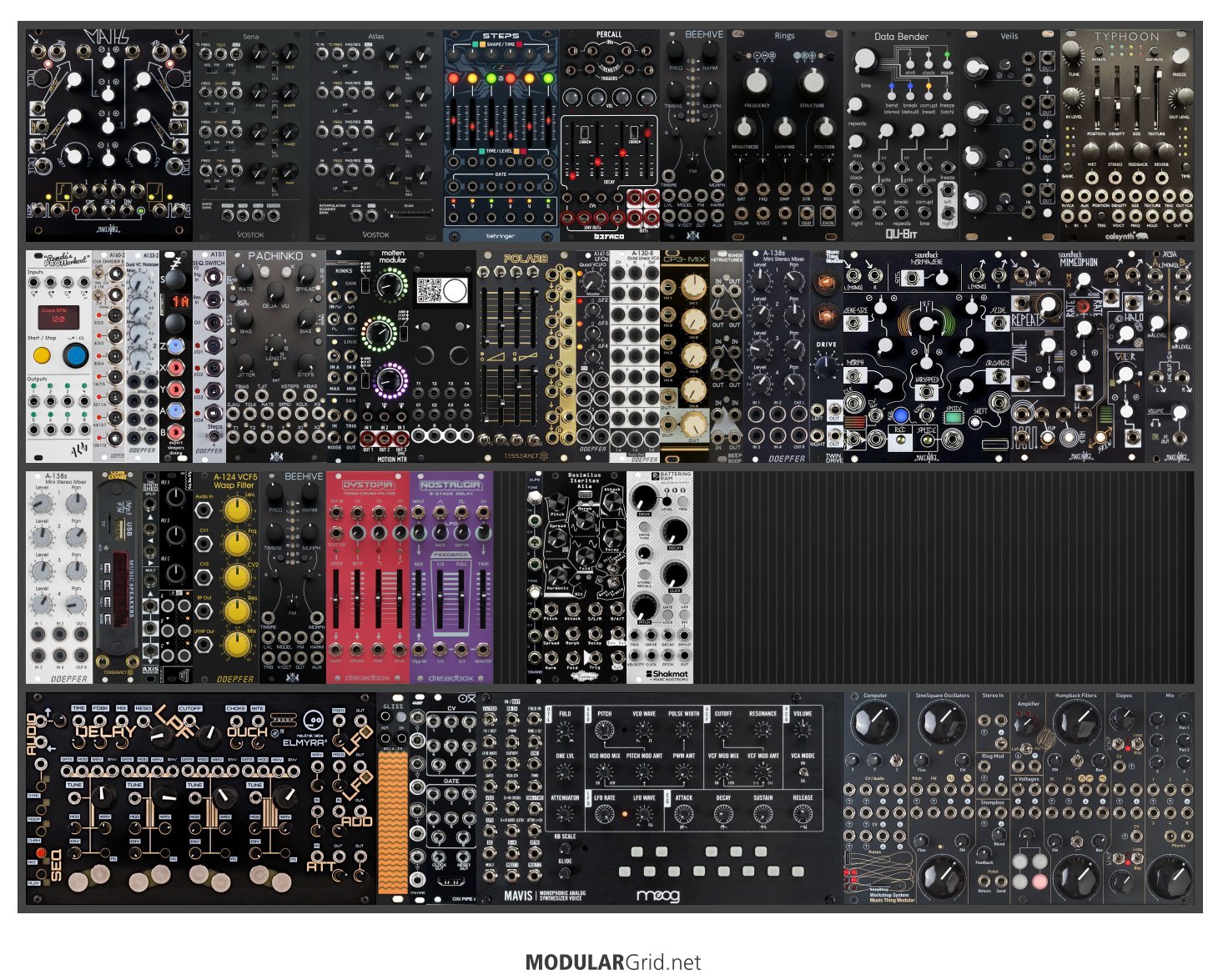Screen dimensions: 1228x980
Task: Click the Workshop System Computer knob
Action: (x=876, y=721)
